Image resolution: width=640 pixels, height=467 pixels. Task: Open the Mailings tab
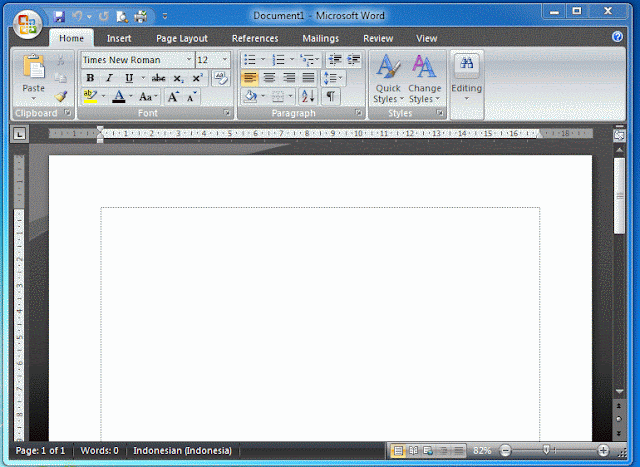(x=321, y=38)
